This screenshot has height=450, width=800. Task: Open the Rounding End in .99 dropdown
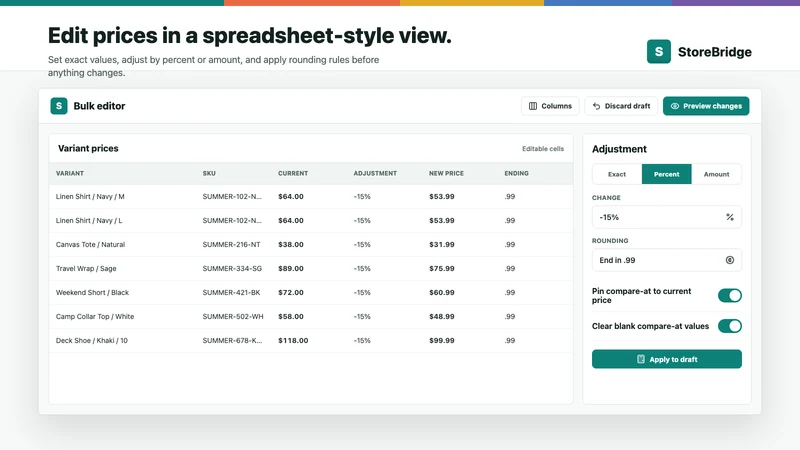click(x=666, y=260)
